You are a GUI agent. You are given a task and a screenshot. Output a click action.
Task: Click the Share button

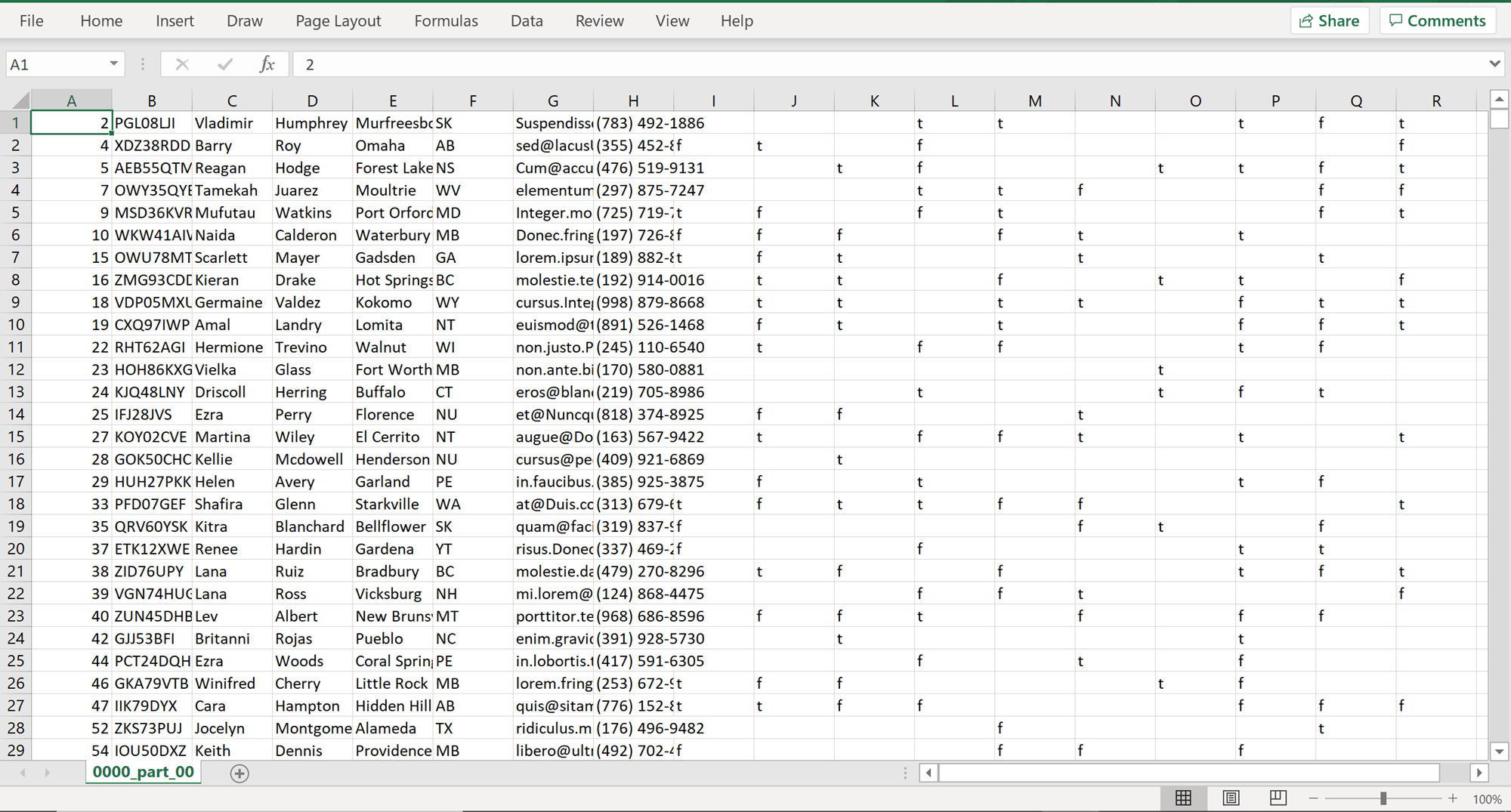coord(1330,20)
